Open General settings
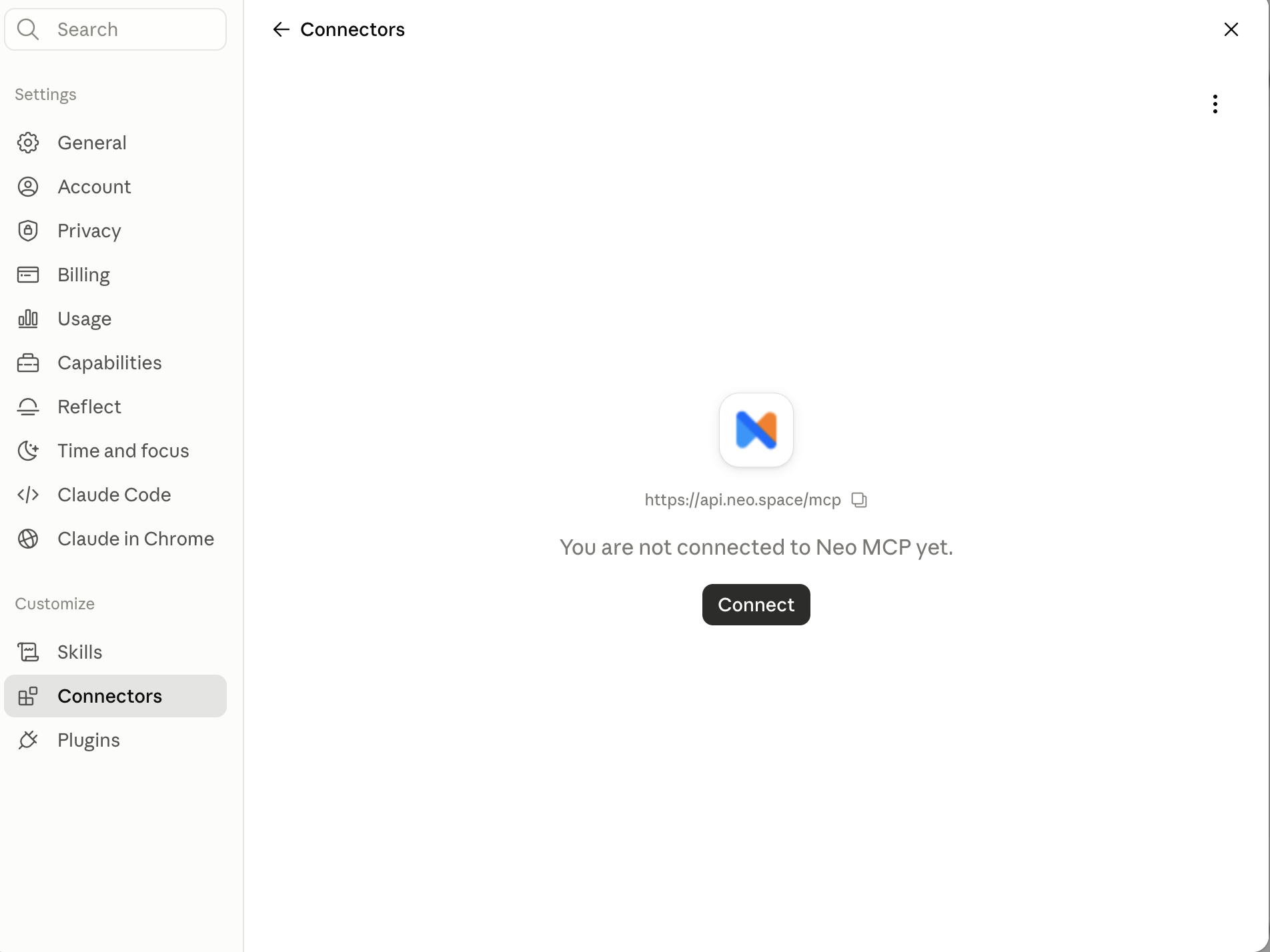 coord(115,143)
